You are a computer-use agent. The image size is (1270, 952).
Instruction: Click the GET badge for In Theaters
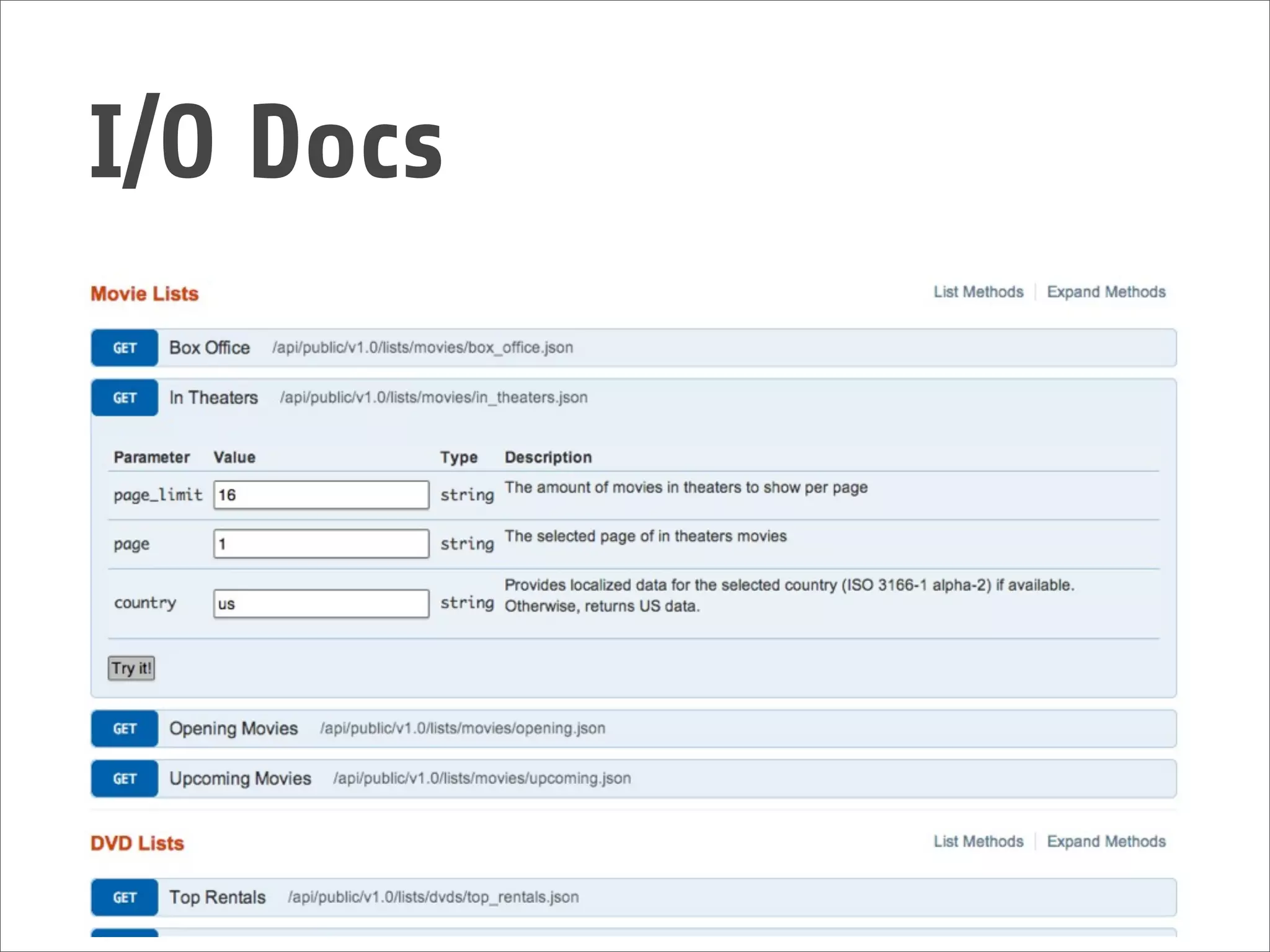point(125,397)
